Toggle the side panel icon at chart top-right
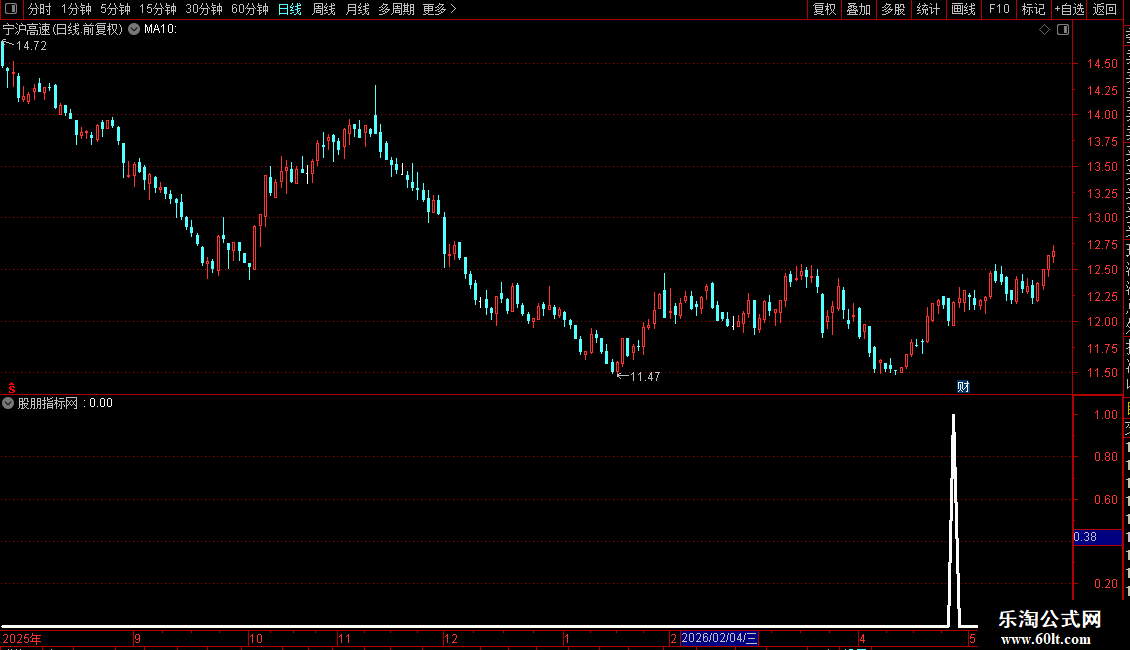The height and width of the screenshot is (650, 1130). (x=1063, y=30)
